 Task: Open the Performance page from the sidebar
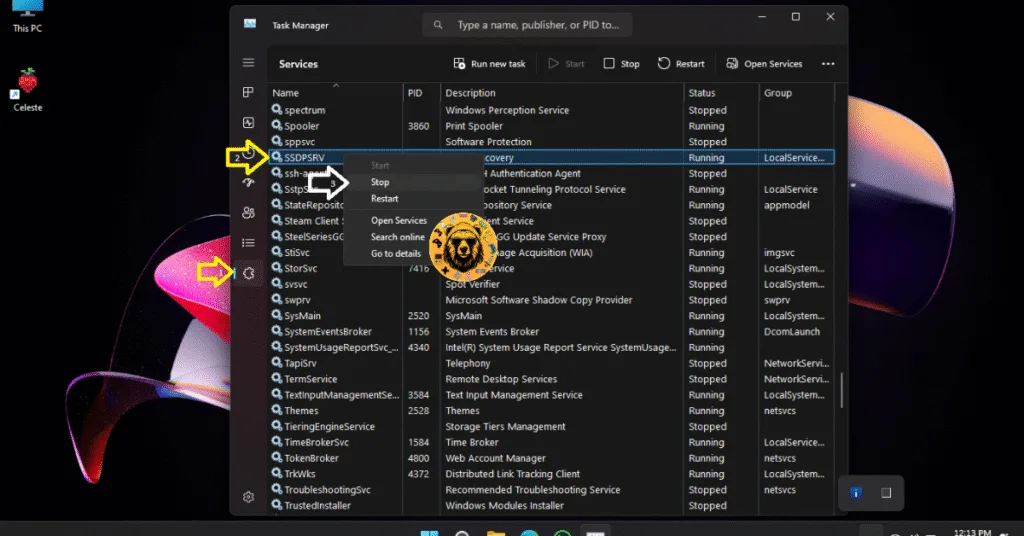click(248, 123)
